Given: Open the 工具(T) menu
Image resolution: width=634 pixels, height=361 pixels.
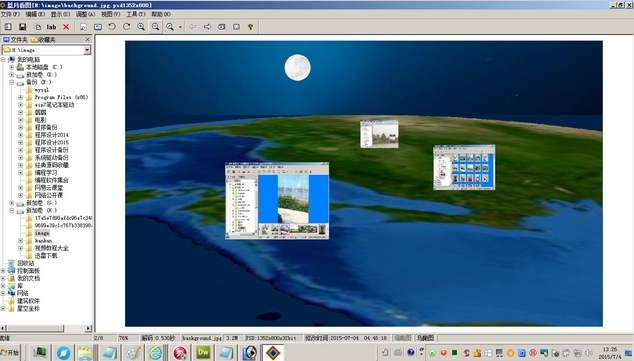Looking at the screenshot, I should [x=136, y=14].
